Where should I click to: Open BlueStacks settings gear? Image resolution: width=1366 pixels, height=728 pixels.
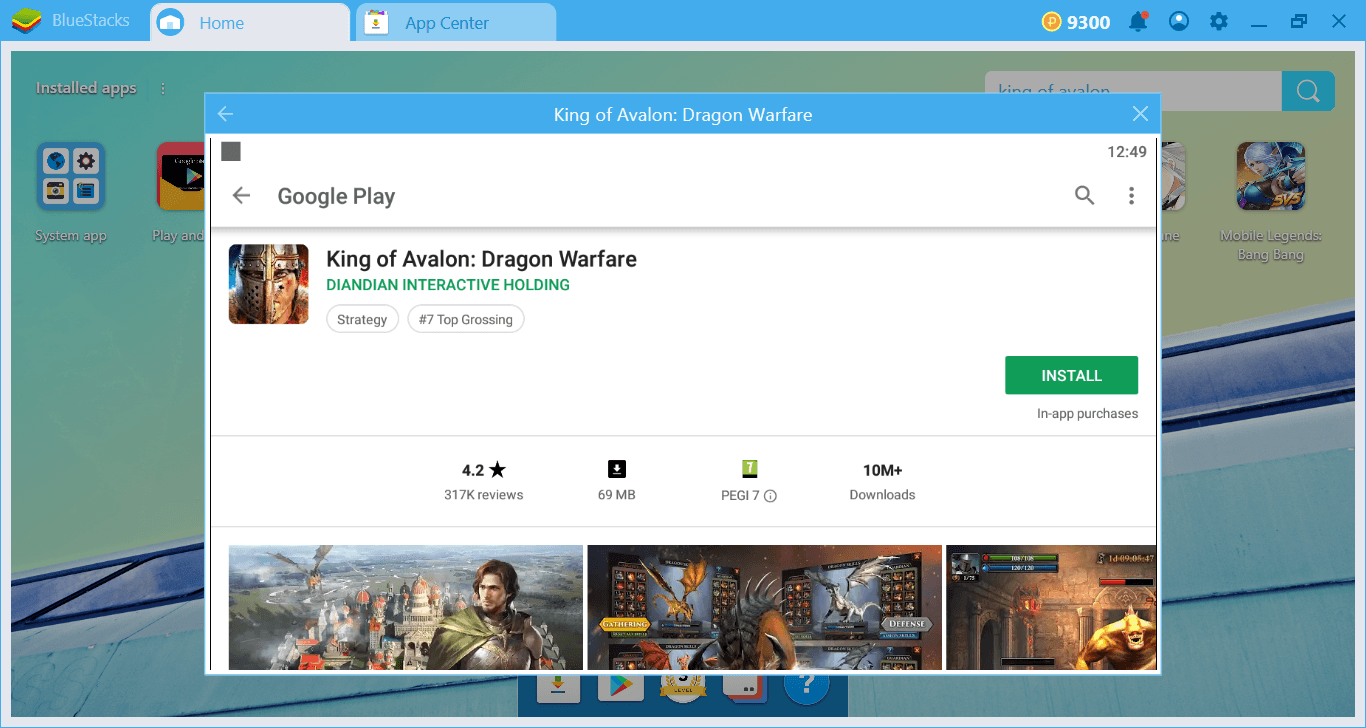pos(1219,21)
